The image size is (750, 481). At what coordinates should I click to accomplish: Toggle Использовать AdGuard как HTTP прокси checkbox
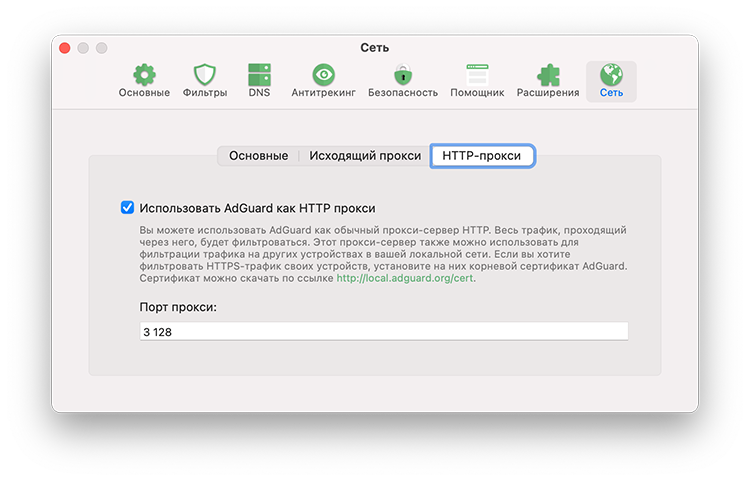(127, 208)
